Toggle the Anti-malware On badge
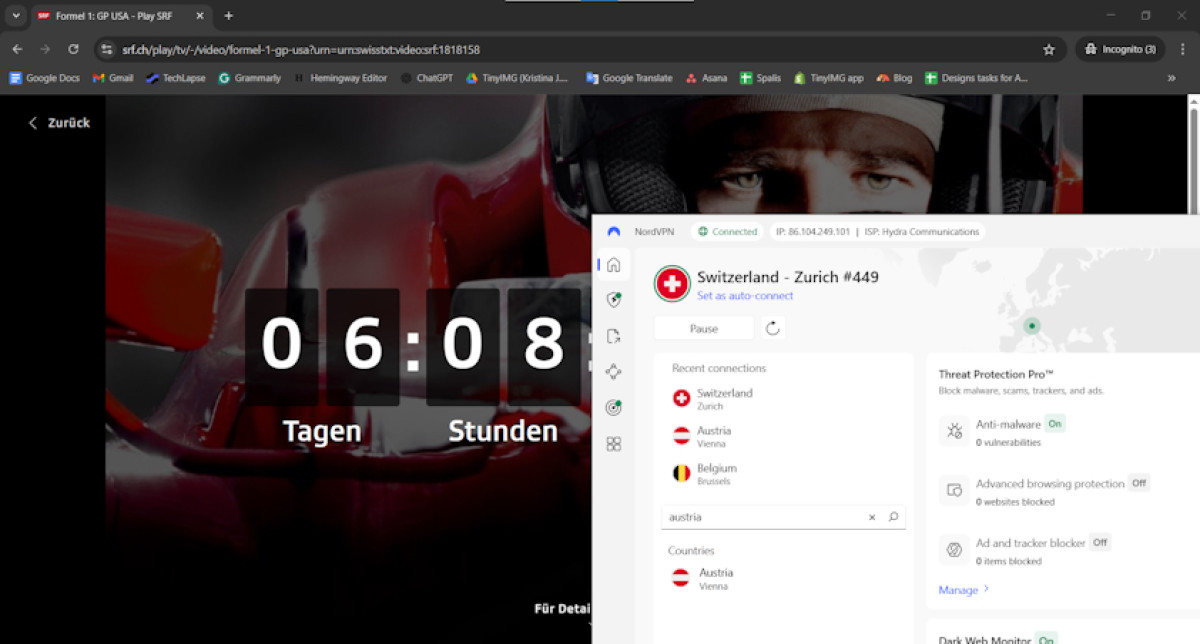Viewport: 1200px width, 644px height. [1055, 424]
